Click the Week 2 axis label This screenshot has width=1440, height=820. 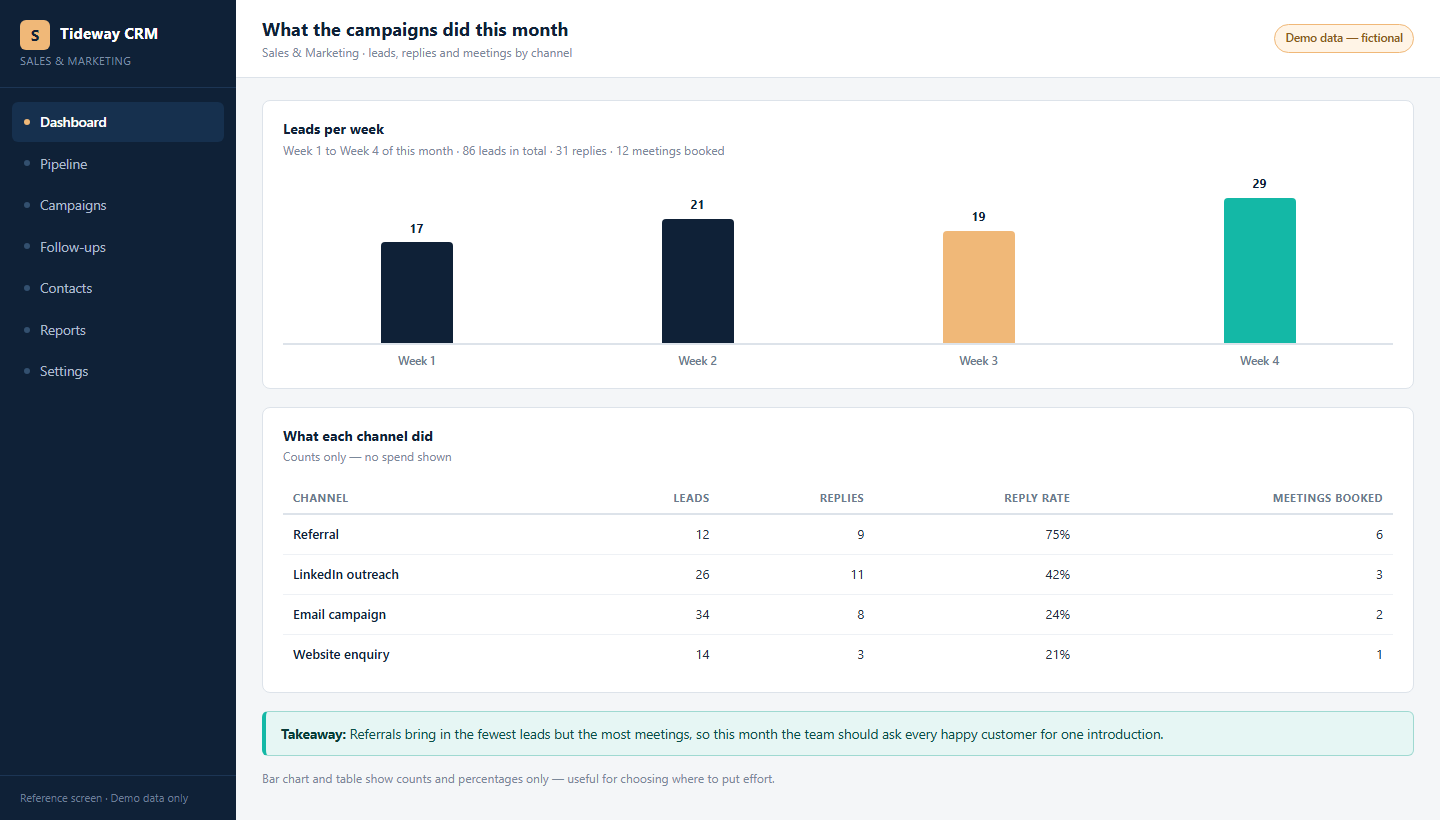click(x=698, y=361)
